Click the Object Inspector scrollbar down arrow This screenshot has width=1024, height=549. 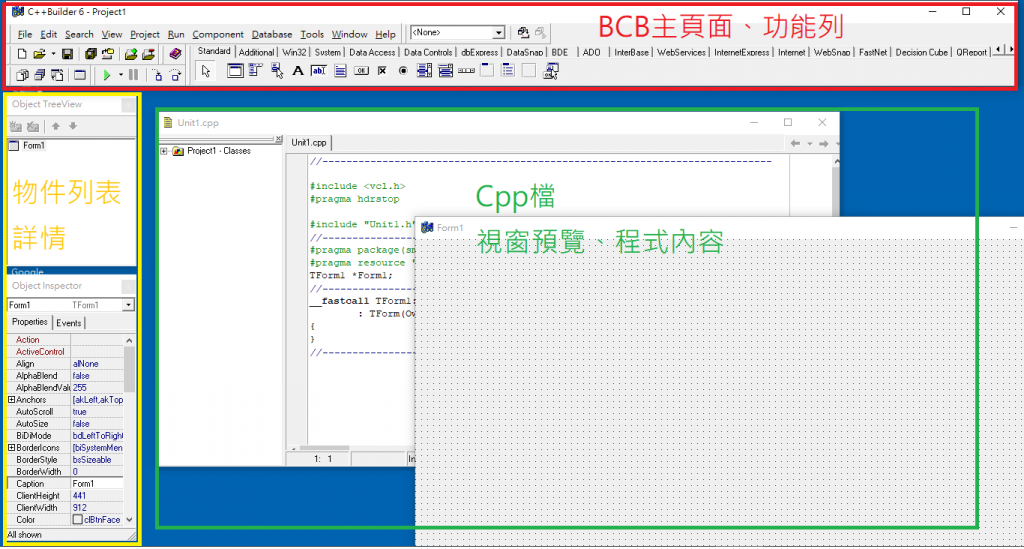129,520
